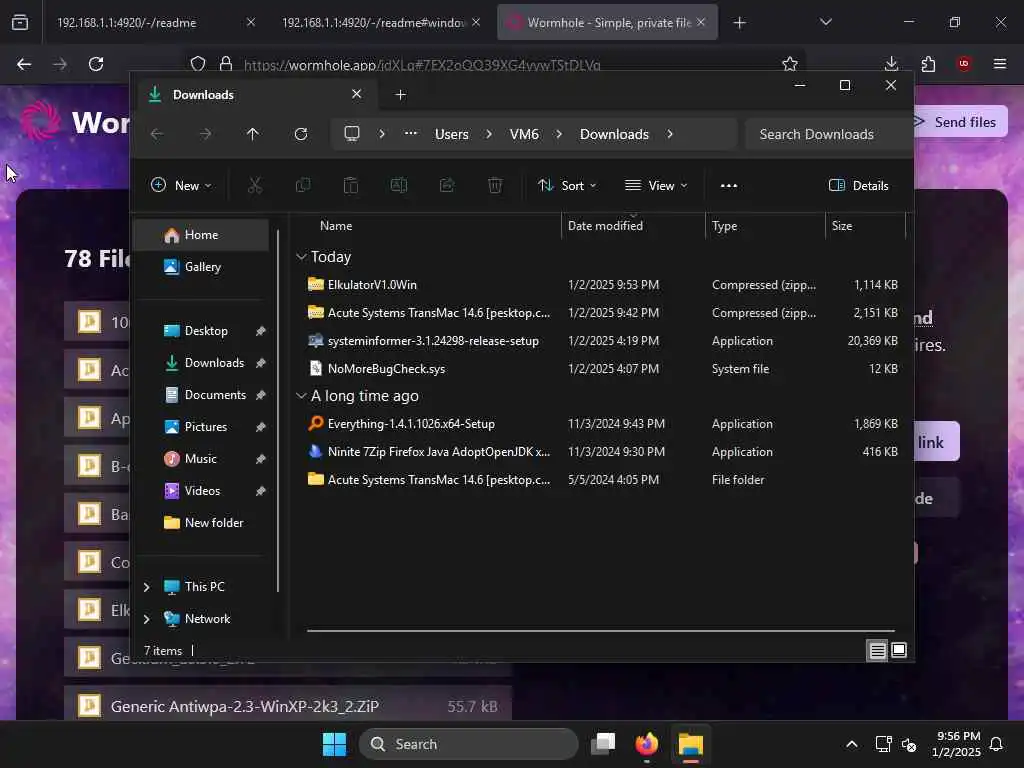Sort by the Size column header
The image size is (1024, 768).
point(865,226)
